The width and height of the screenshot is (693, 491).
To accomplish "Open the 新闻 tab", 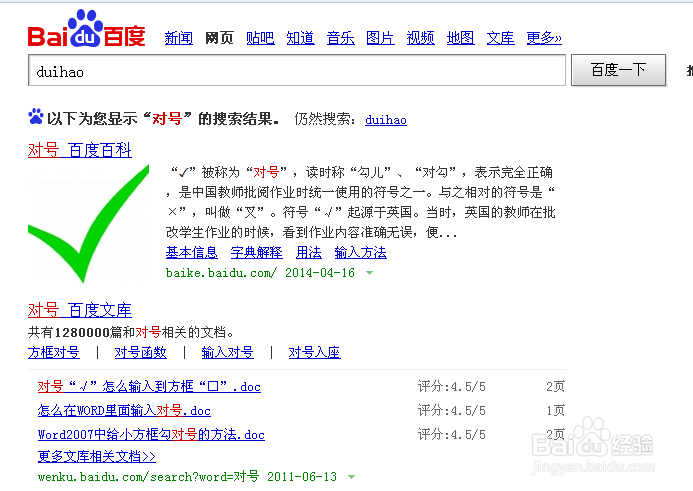I will [179, 38].
